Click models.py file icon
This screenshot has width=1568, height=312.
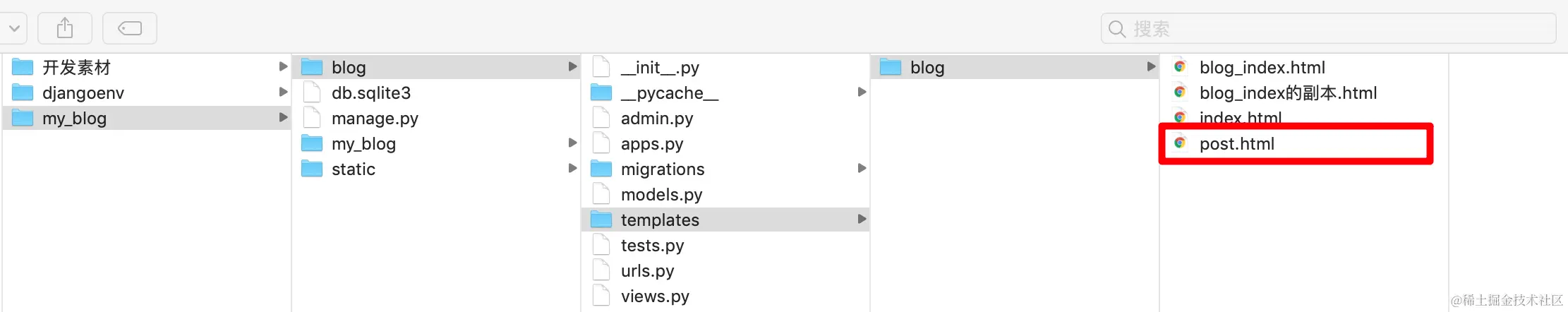(601, 194)
